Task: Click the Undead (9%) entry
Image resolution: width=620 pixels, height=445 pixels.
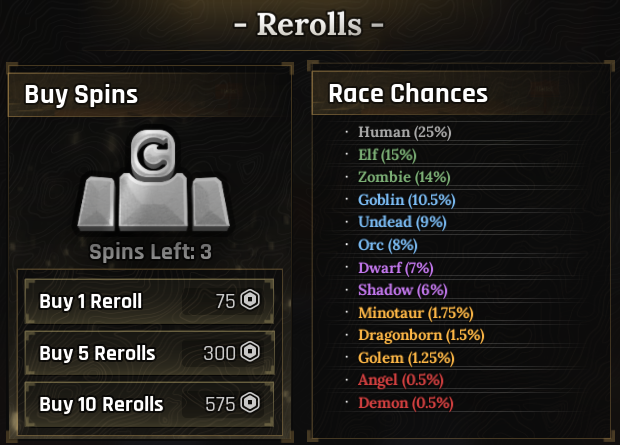Action: tap(402, 222)
